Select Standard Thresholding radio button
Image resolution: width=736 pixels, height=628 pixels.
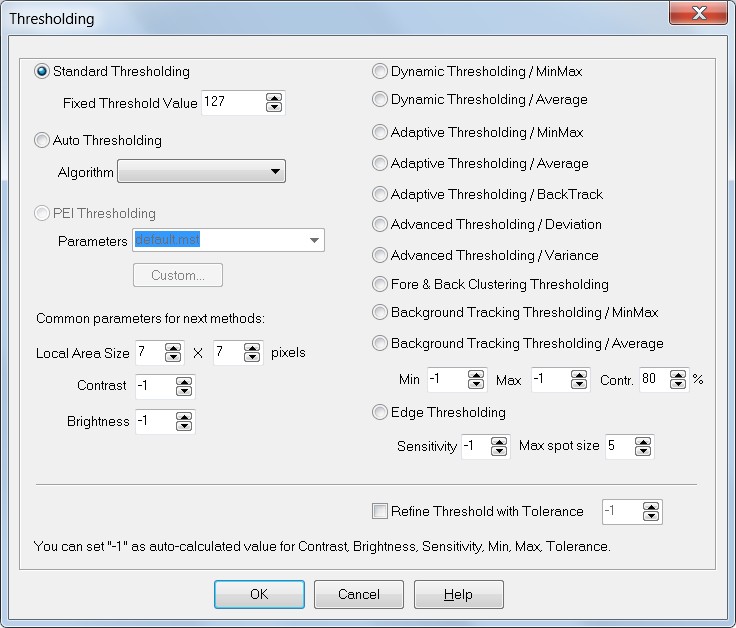click(x=42, y=71)
